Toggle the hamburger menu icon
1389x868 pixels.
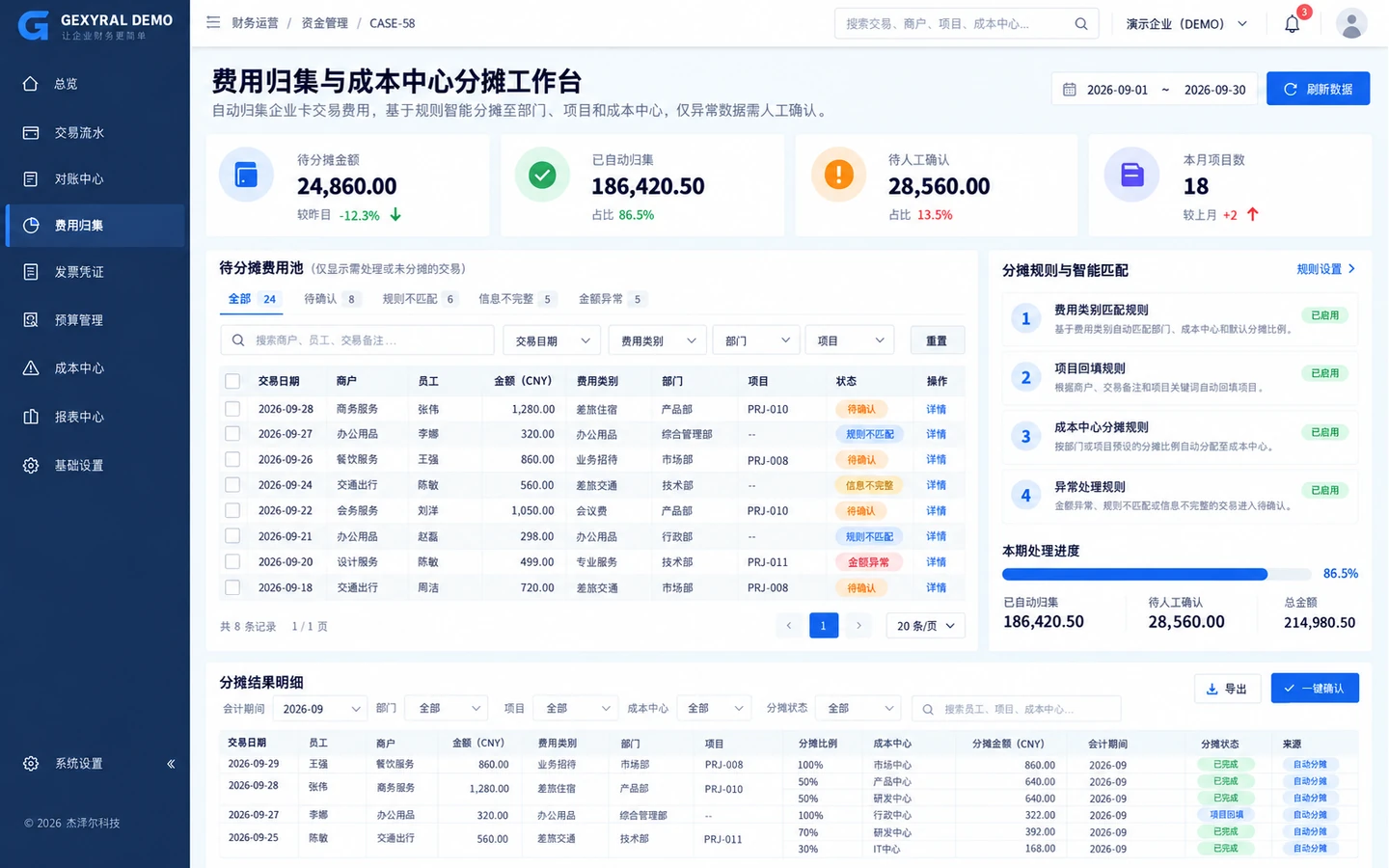pyautogui.click(x=213, y=22)
